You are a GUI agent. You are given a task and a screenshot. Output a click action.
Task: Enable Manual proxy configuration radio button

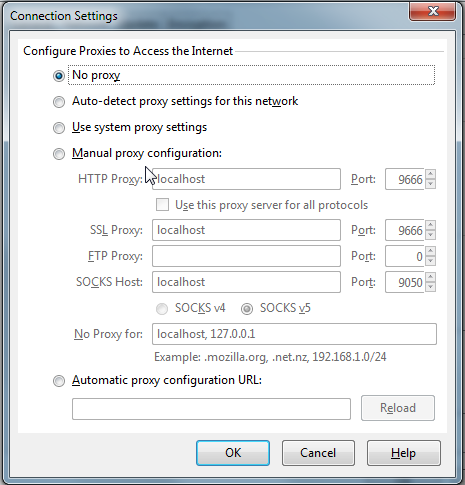pos(59,154)
